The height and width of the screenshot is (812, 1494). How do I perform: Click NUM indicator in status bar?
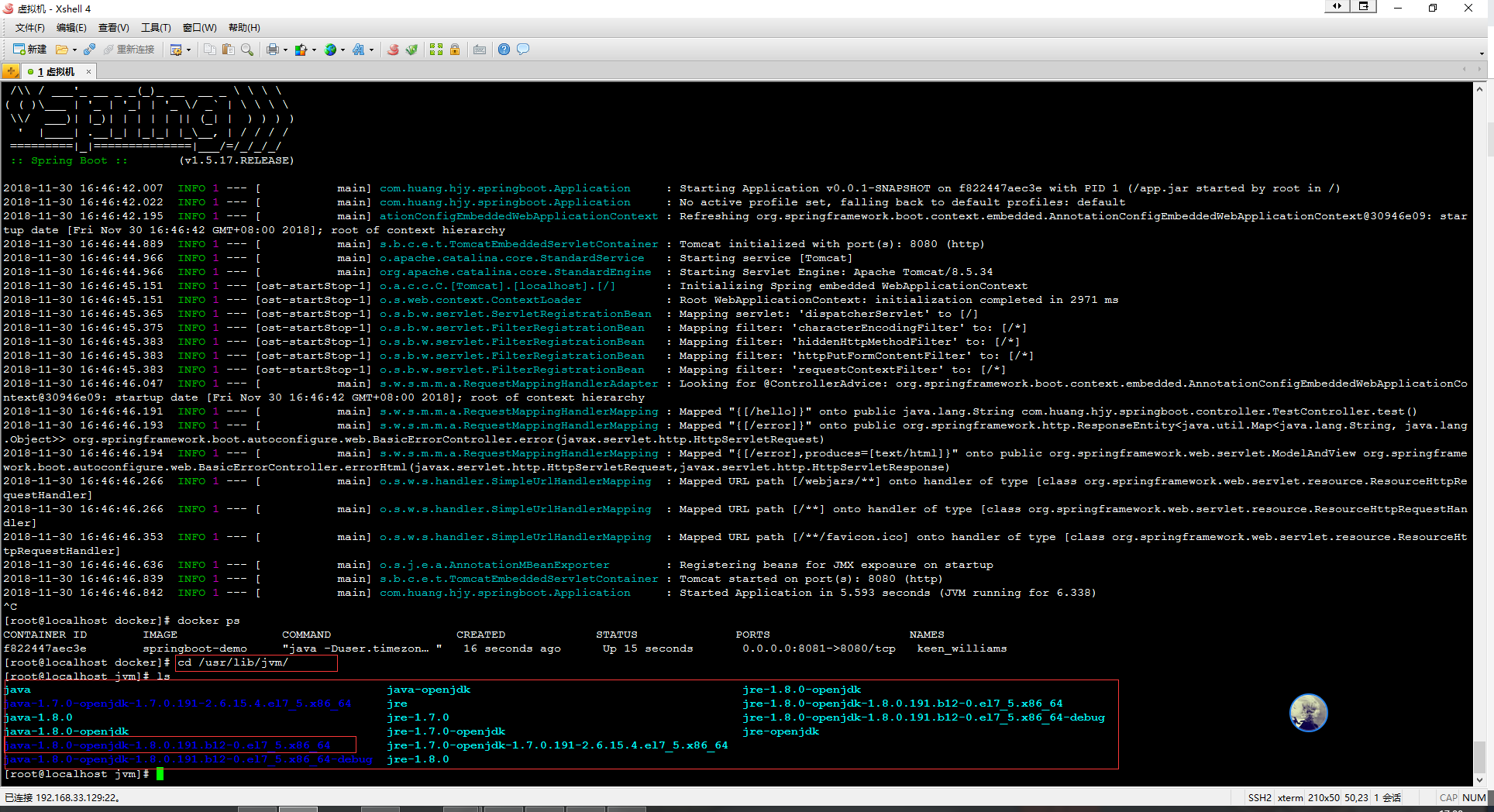[1474, 798]
